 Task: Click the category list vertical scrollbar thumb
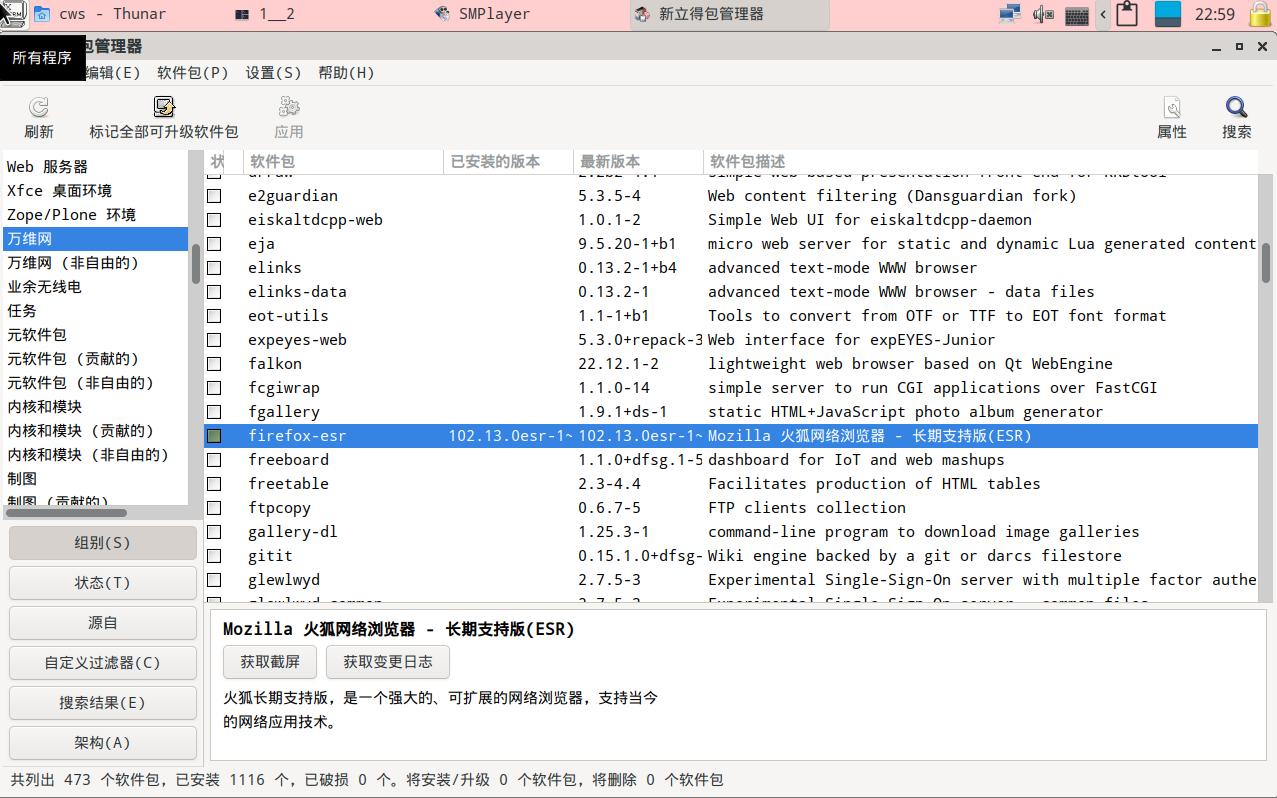[x=196, y=263]
